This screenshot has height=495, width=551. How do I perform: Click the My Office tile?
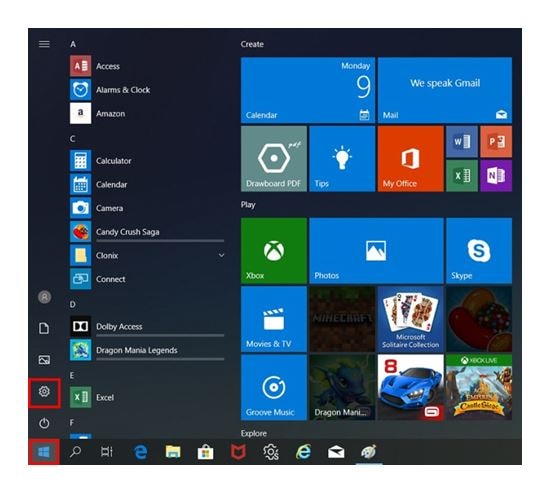[x=410, y=158]
